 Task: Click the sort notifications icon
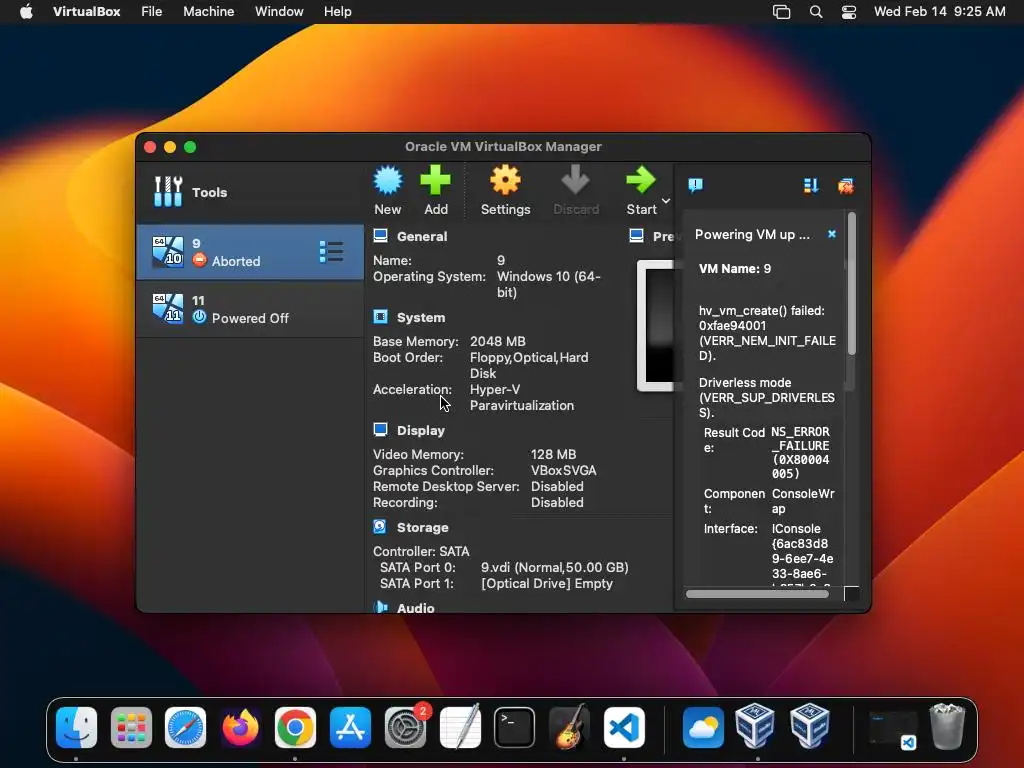811,186
